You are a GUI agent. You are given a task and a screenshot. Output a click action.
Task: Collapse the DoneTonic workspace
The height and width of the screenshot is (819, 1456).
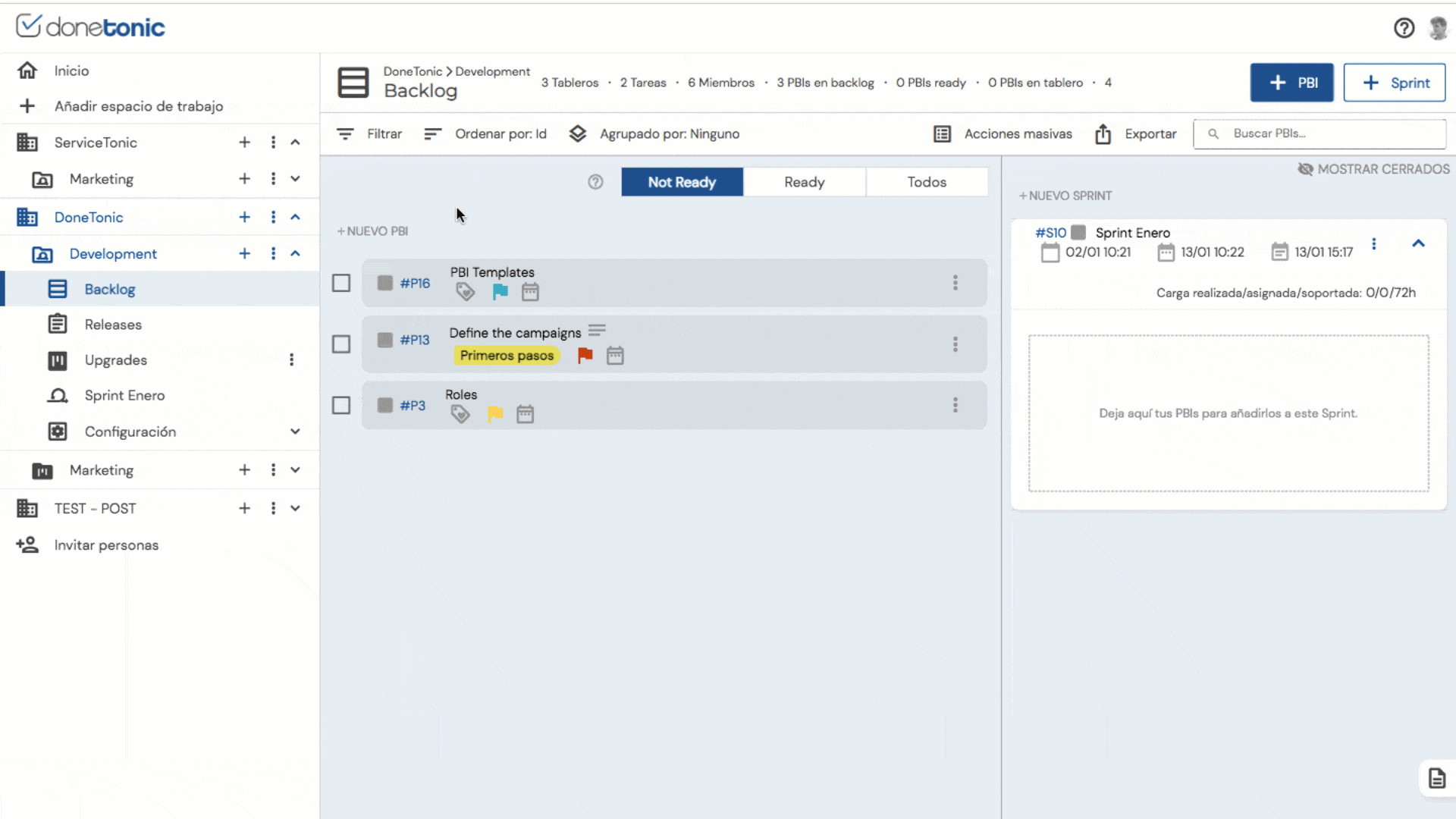coord(295,218)
